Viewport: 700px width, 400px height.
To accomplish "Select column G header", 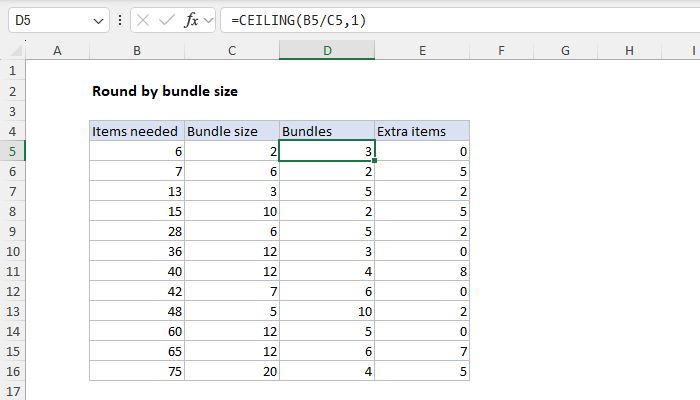I will click(565, 50).
